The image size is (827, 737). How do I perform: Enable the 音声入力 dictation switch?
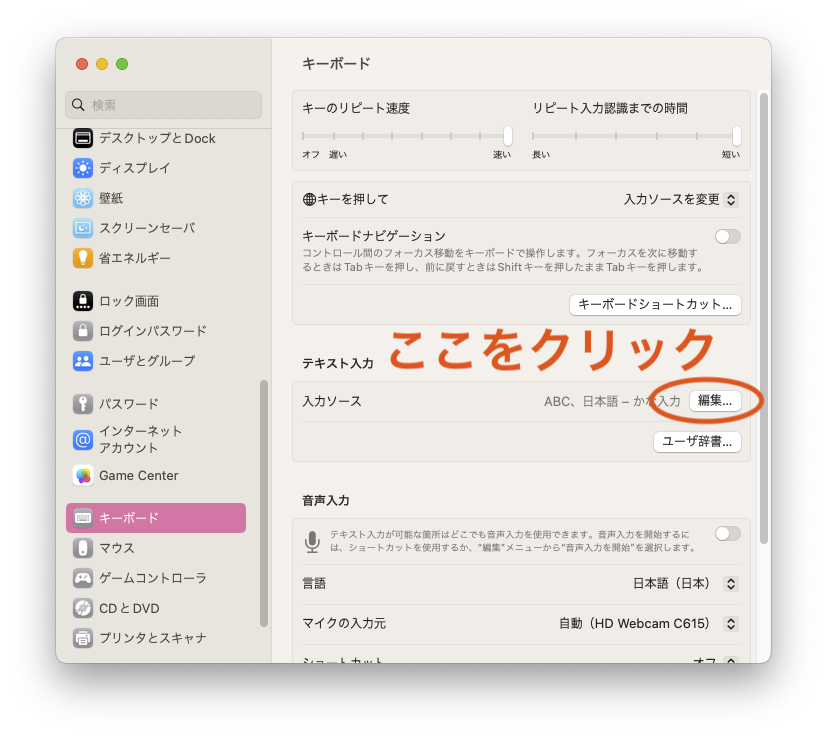pyautogui.click(x=727, y=534)
